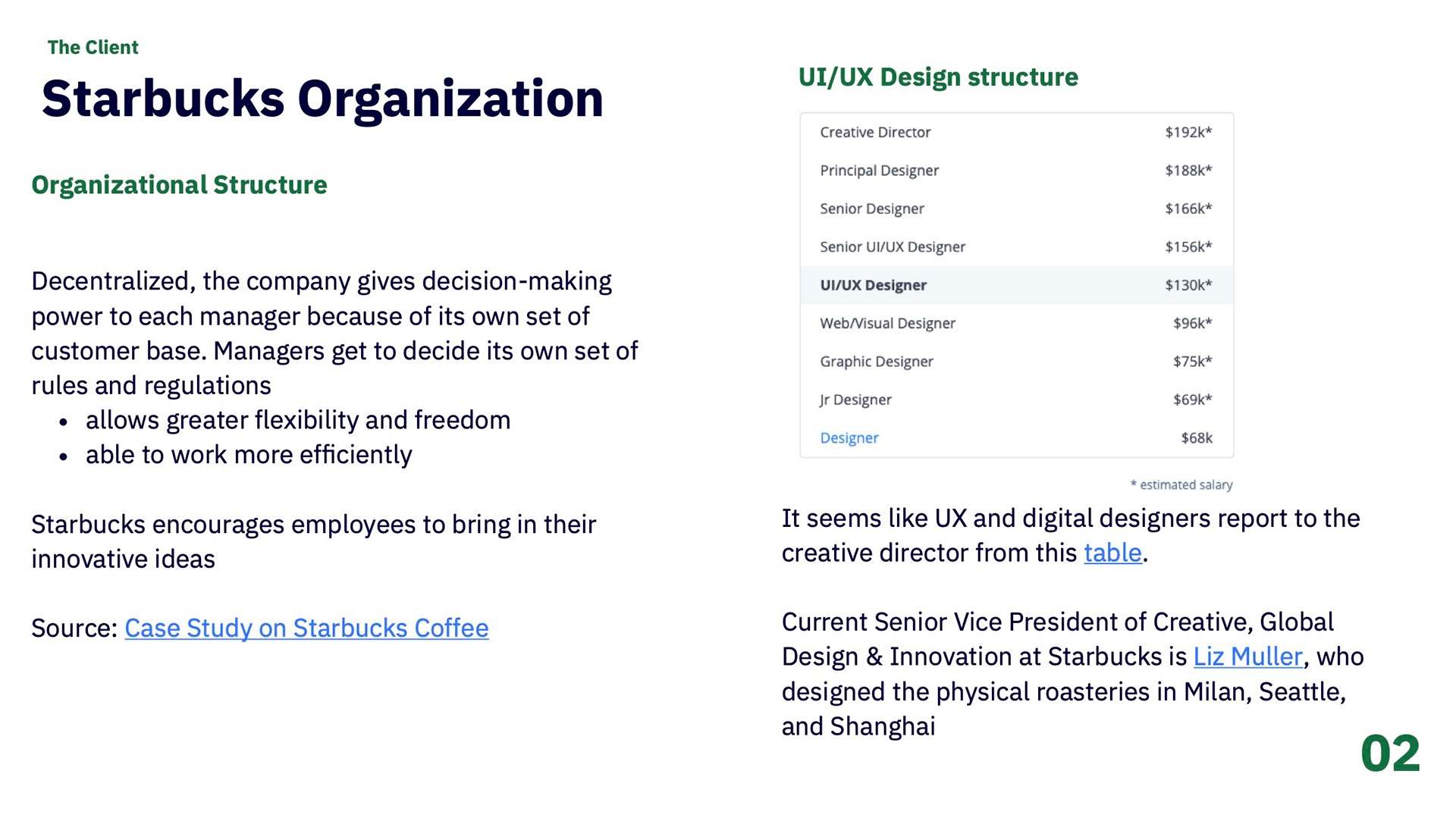
Task: Open the Liz Muller link
Action: pyautogui.click(x=1248, y=657)
